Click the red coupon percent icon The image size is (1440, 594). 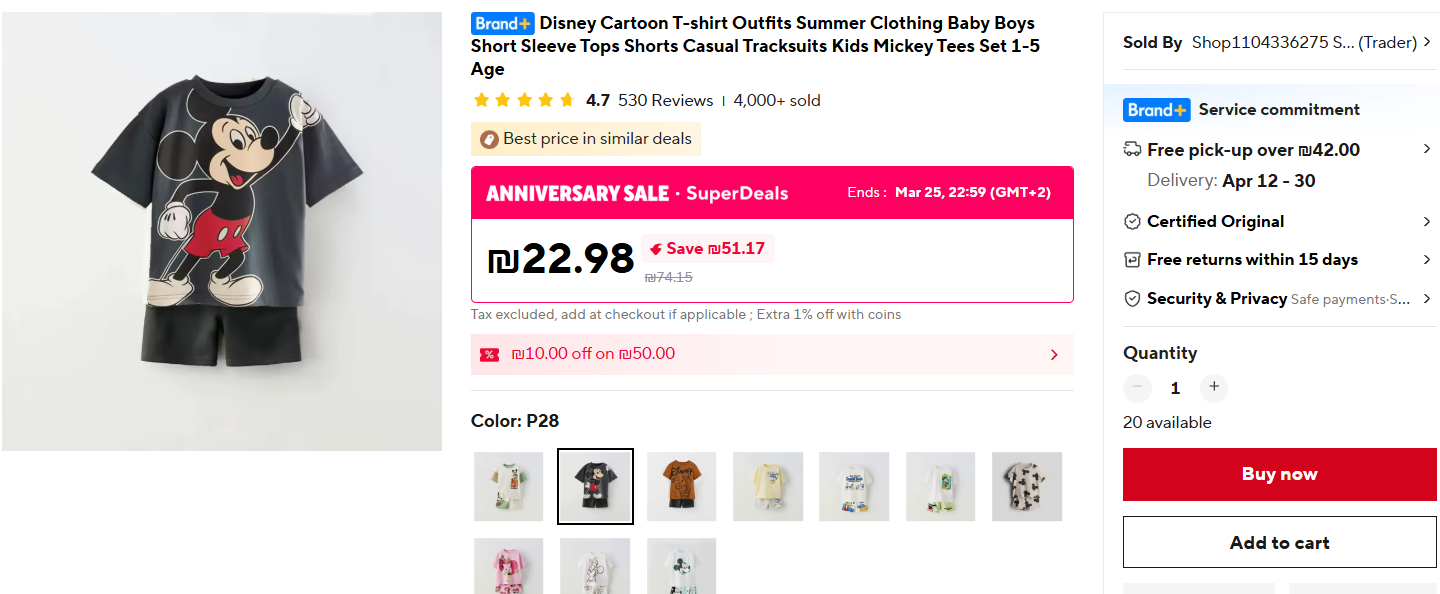pyautogui.click(x=489, y=354)
